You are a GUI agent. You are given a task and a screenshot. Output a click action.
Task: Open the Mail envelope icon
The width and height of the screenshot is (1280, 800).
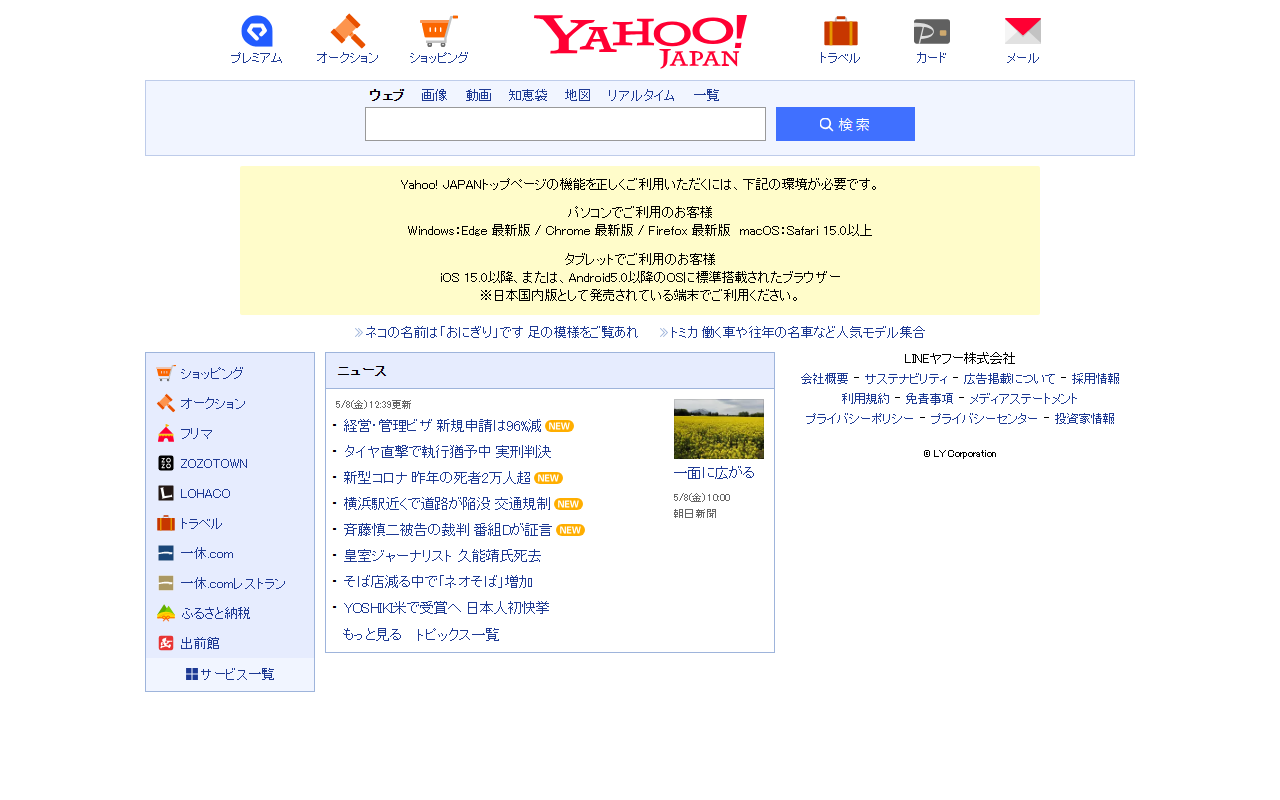click(1022, 31)
